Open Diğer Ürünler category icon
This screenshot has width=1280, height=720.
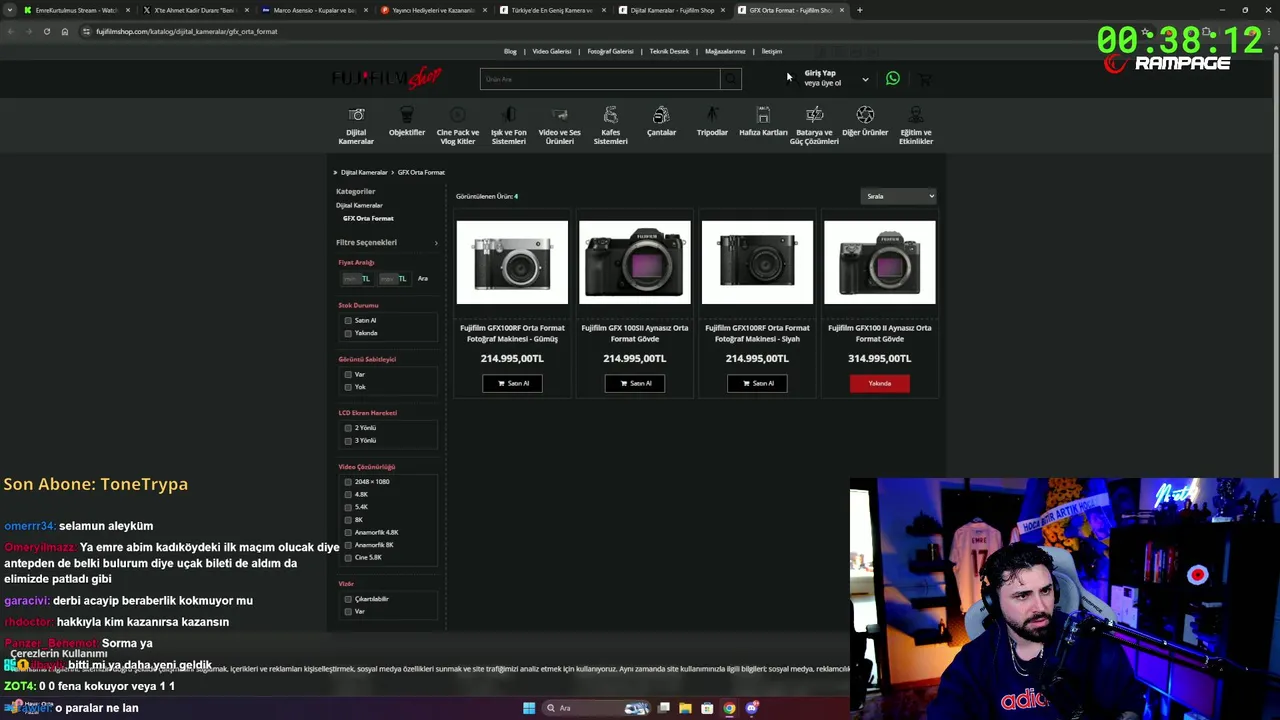click(865, 115)
